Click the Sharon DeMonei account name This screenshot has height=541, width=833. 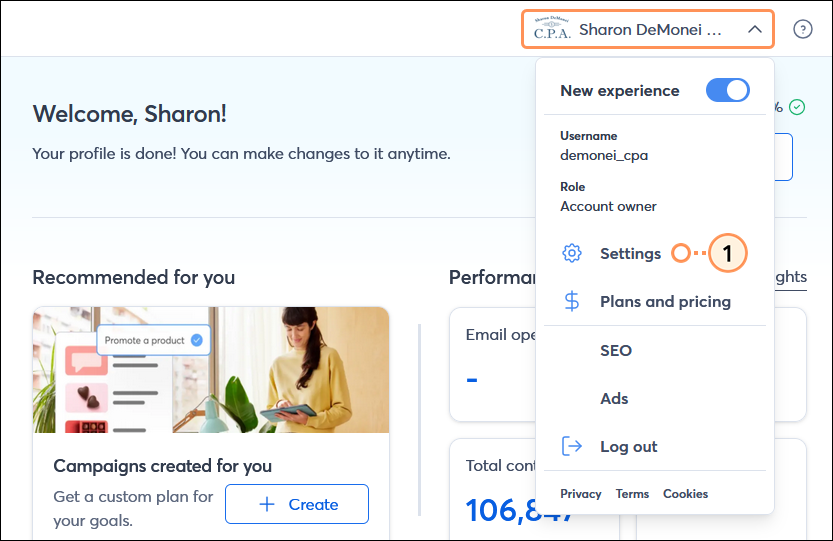(650, 29)
